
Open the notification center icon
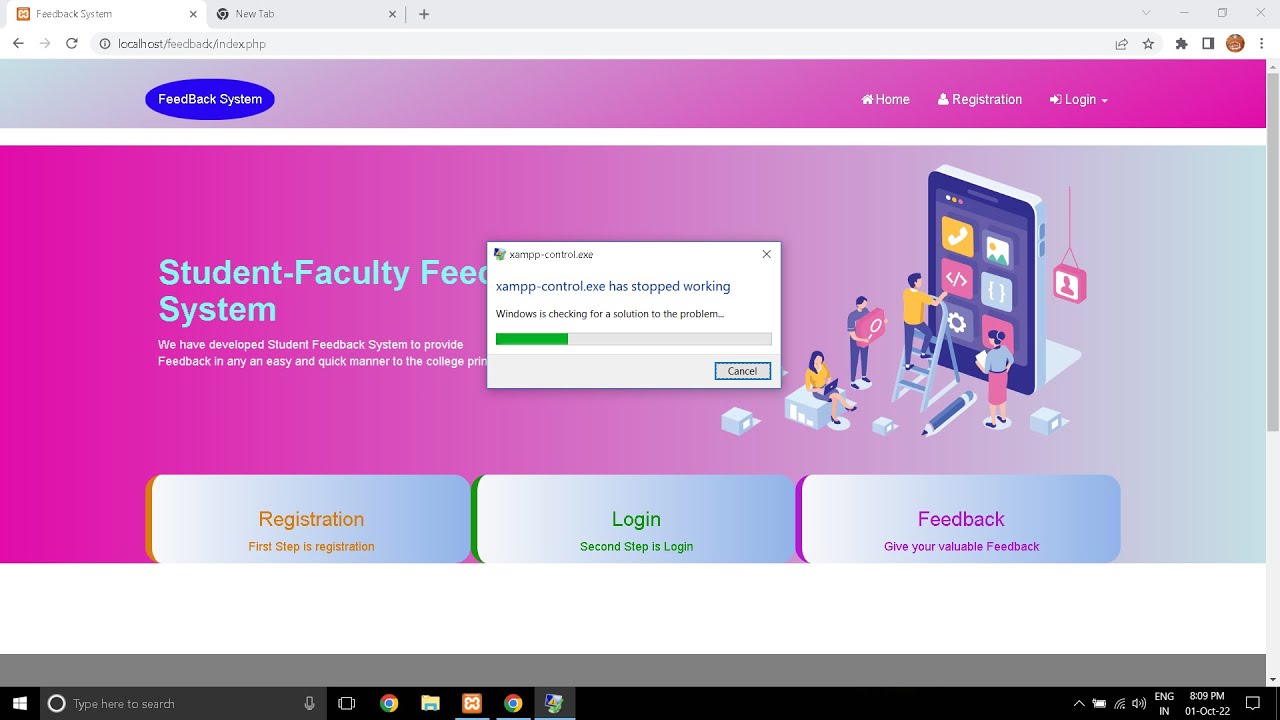[1253, 703]
